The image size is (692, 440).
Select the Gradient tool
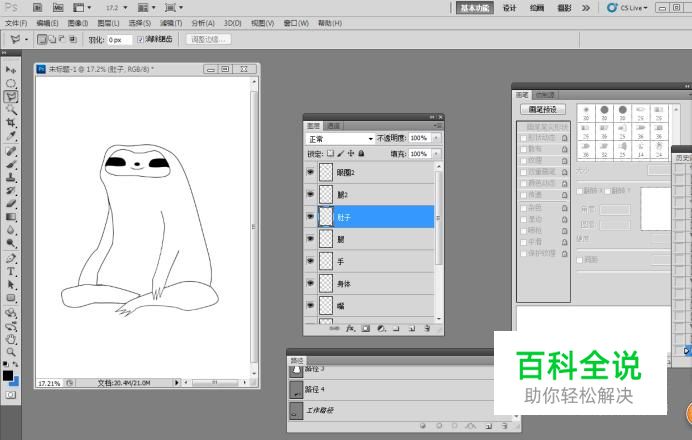11,217
